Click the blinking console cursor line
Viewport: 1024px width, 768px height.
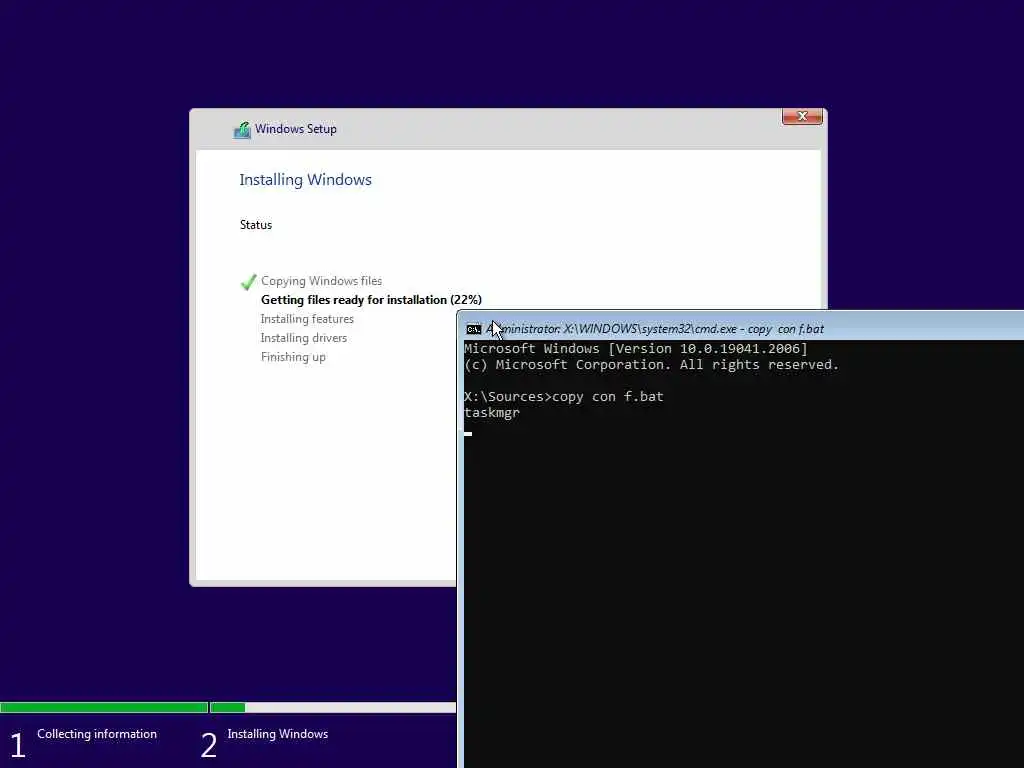tap(468, 433)
